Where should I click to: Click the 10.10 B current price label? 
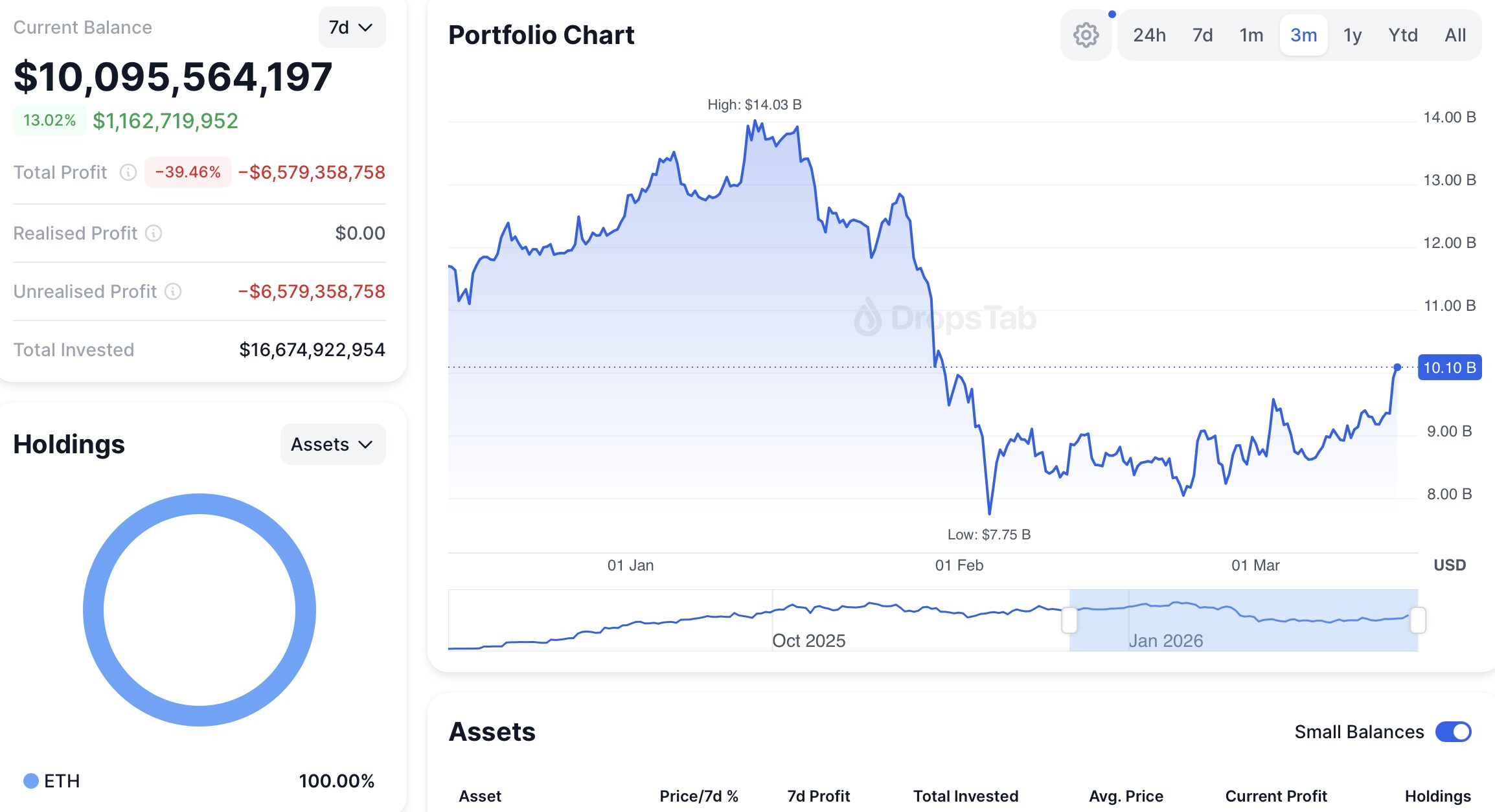pyautogui.click(x=1449, y=368)
